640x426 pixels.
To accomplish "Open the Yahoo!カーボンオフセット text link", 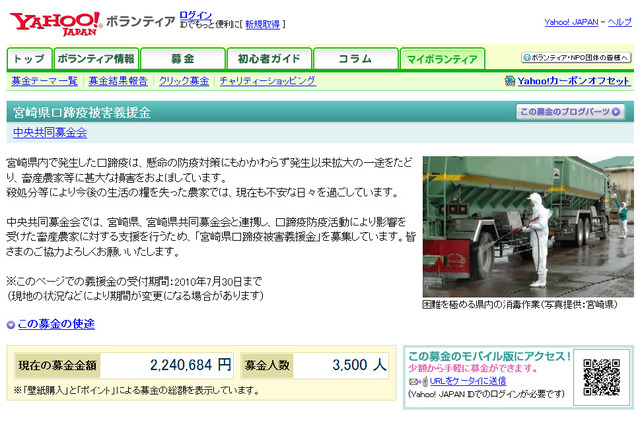I will point(573,81).
